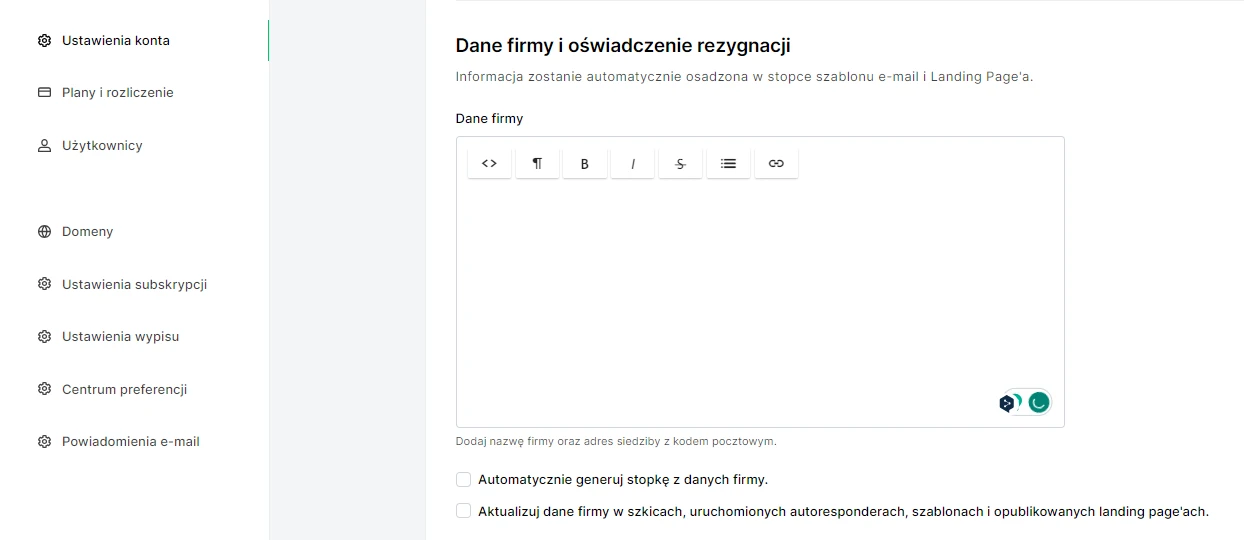Enable Automatycznie generuj stopkę z danych firmy
The image size is (1244, 540).
(x=463, y=479)
